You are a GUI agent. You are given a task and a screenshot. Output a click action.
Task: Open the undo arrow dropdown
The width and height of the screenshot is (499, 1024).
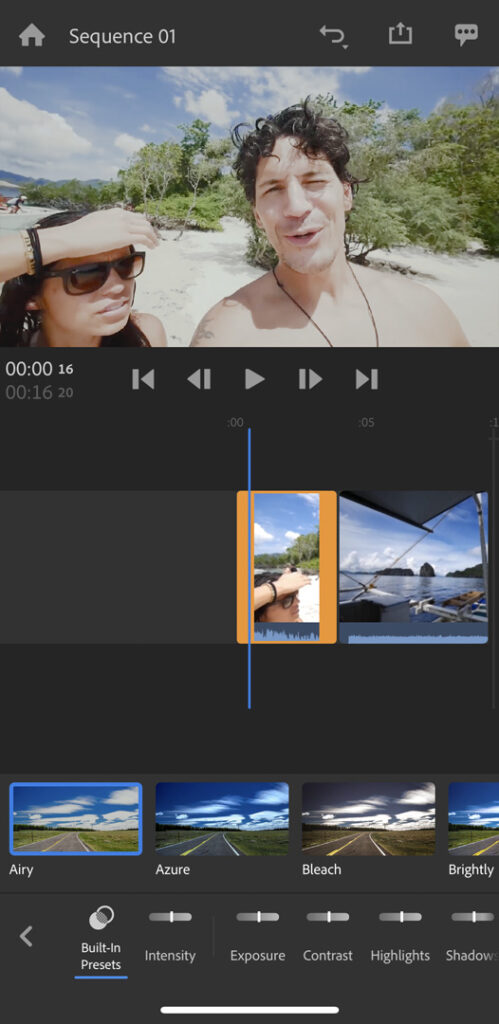(333, 35)
